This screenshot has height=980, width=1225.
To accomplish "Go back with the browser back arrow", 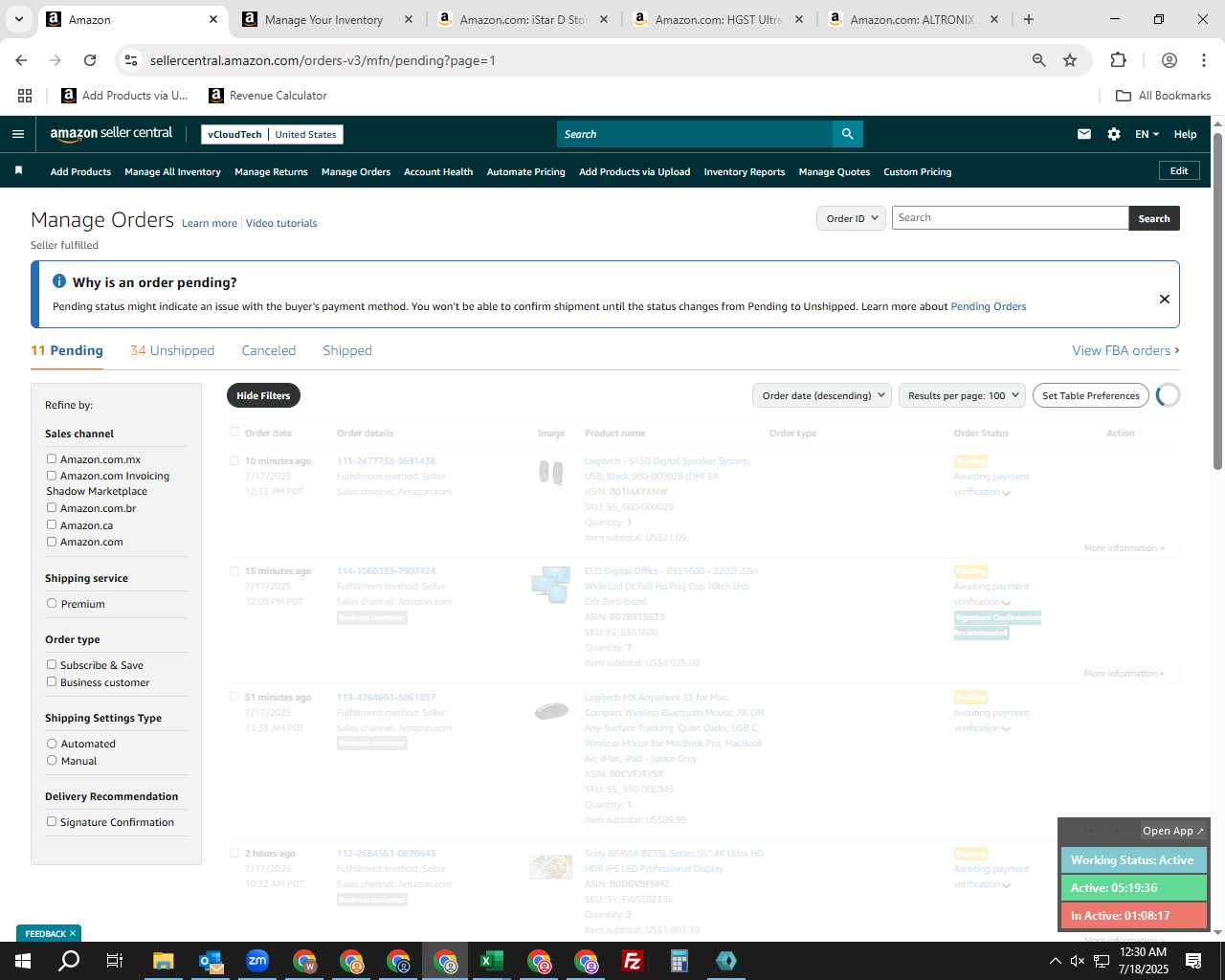I will pos(21,60).
